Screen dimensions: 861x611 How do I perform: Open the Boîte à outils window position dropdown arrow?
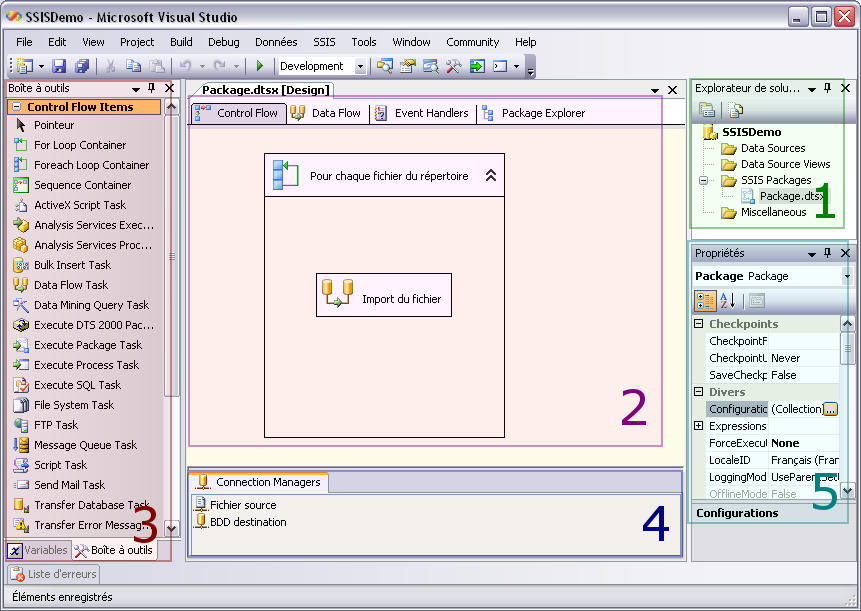[x=136, y=88]
